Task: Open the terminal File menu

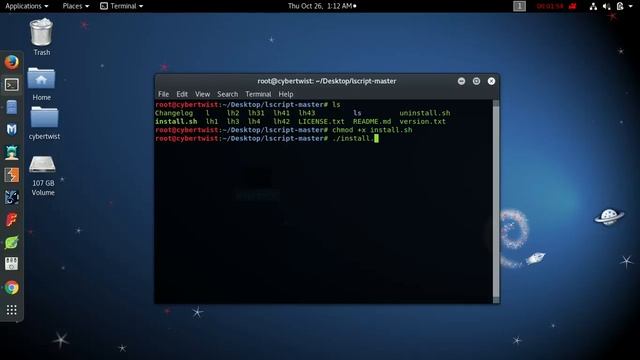Action: [163, 94]
